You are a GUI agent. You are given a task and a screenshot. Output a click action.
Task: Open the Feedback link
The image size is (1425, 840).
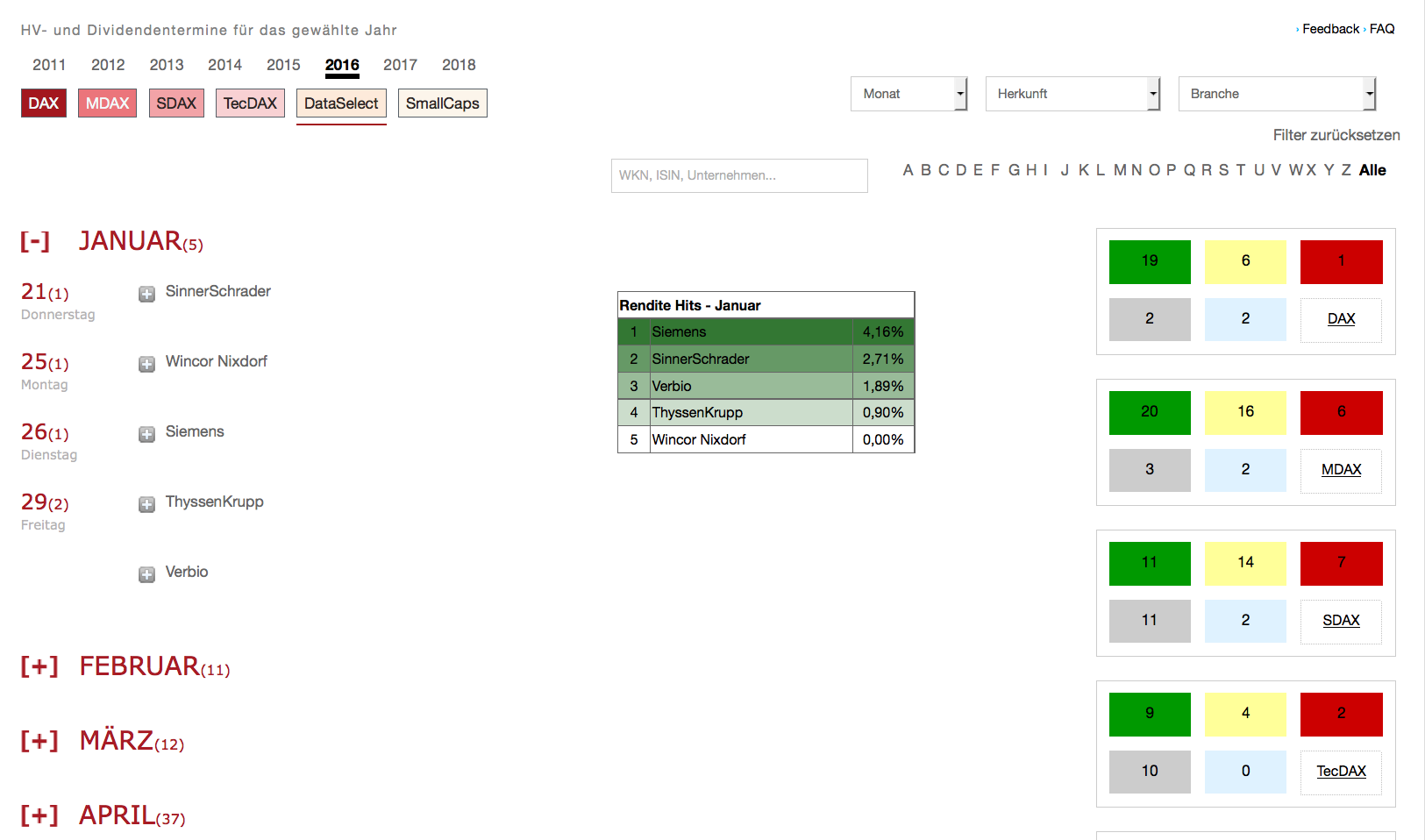tap(1330, 29)
